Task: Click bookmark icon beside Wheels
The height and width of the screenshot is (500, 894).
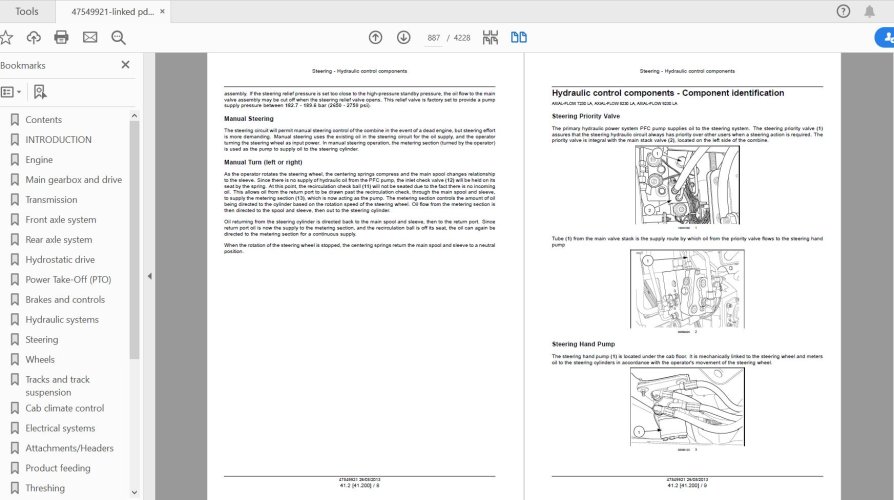Action: [x=15, y=359]
